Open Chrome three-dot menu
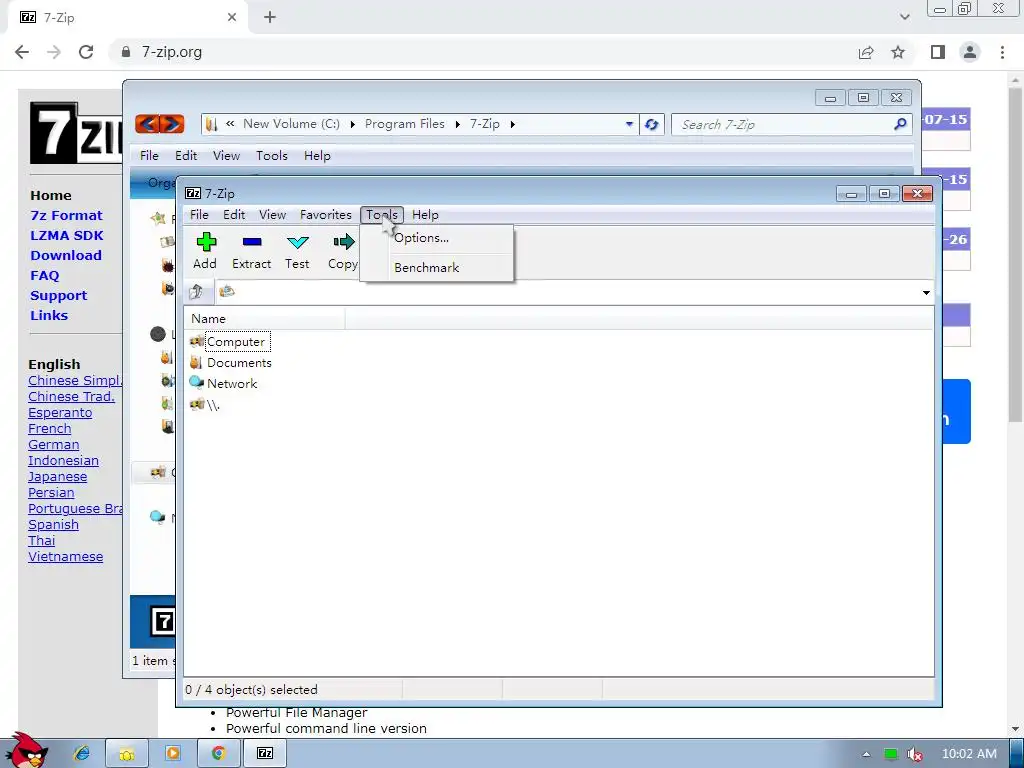Viewport: 1024px width, 768px height. (x=1002, y=52)
